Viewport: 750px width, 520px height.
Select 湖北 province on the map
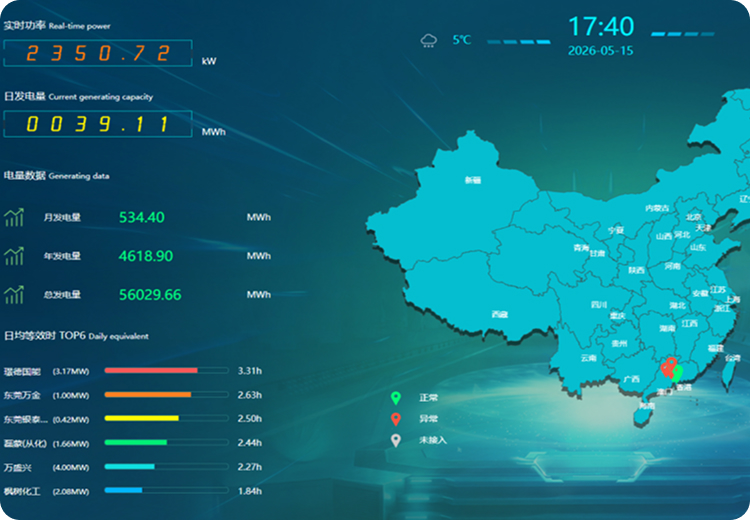coord(677,306)
